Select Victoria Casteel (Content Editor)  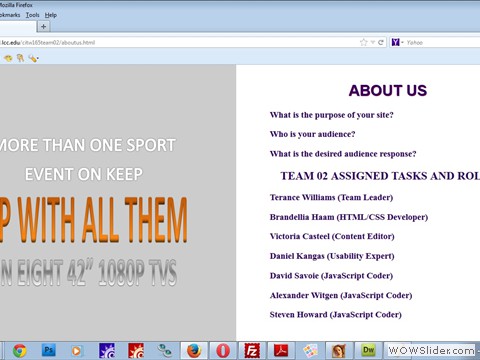332,237
